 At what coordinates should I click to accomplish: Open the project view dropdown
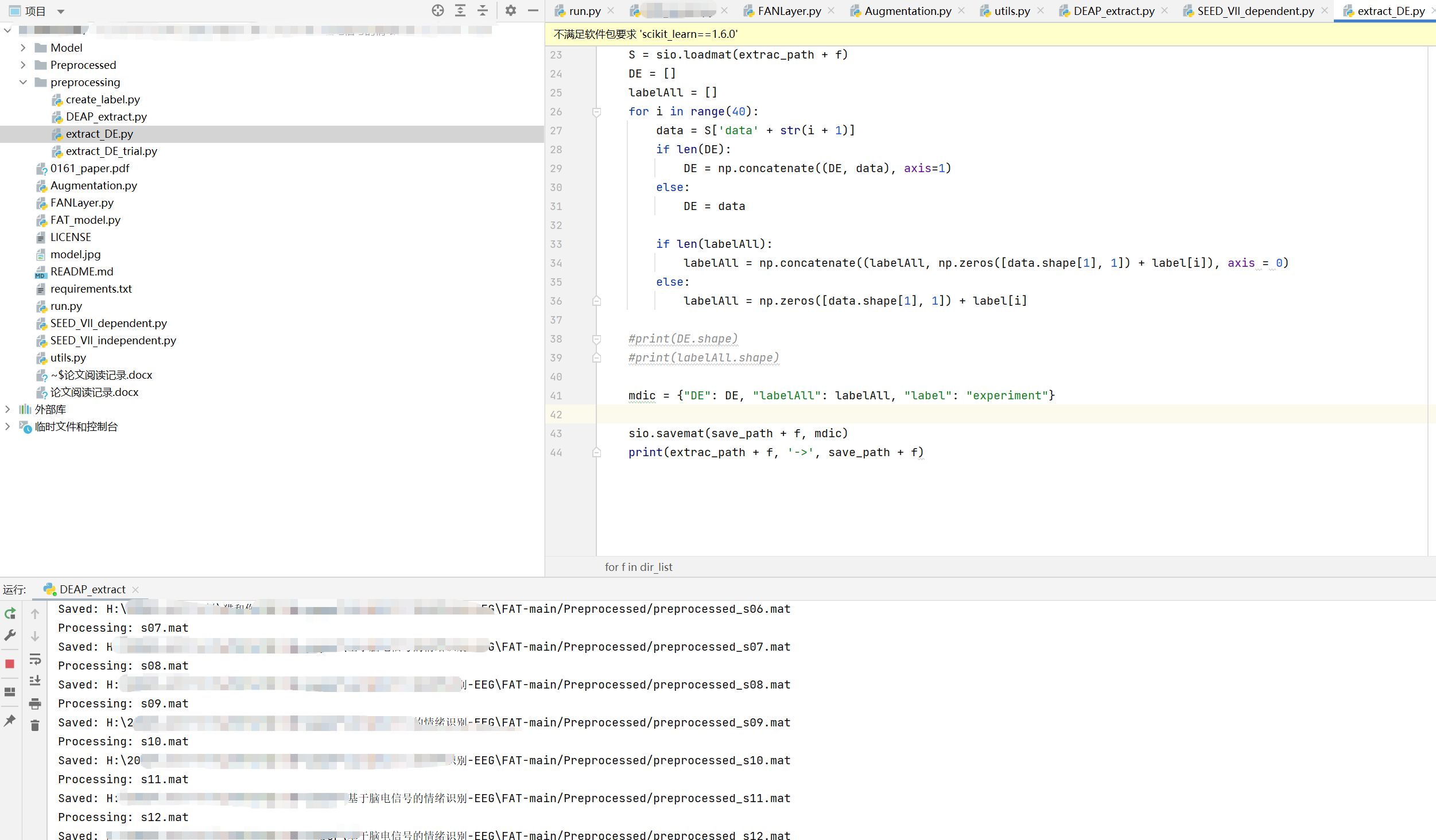tap(61, 11)
